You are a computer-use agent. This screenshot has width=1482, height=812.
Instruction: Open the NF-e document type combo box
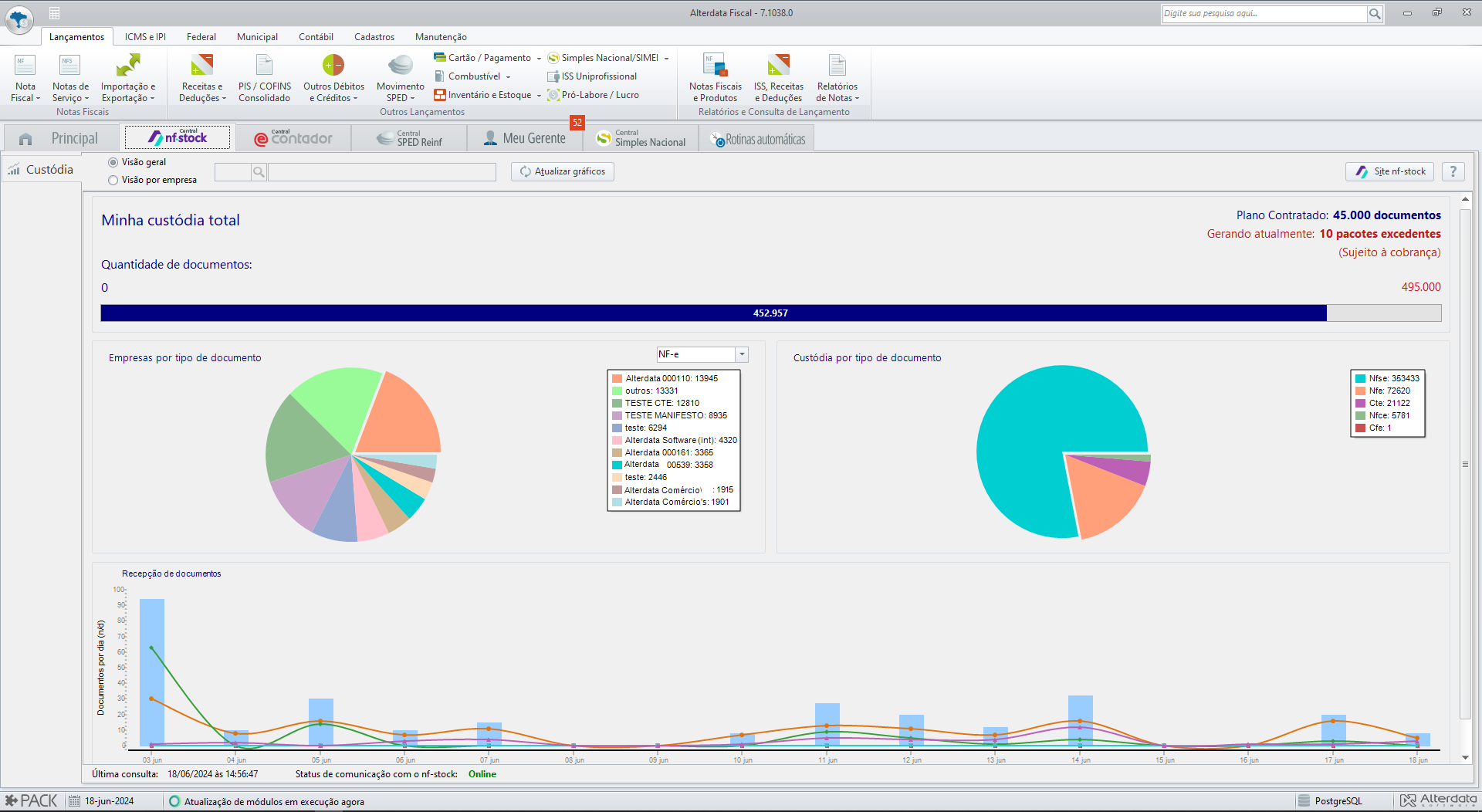(x=702, y=354)
